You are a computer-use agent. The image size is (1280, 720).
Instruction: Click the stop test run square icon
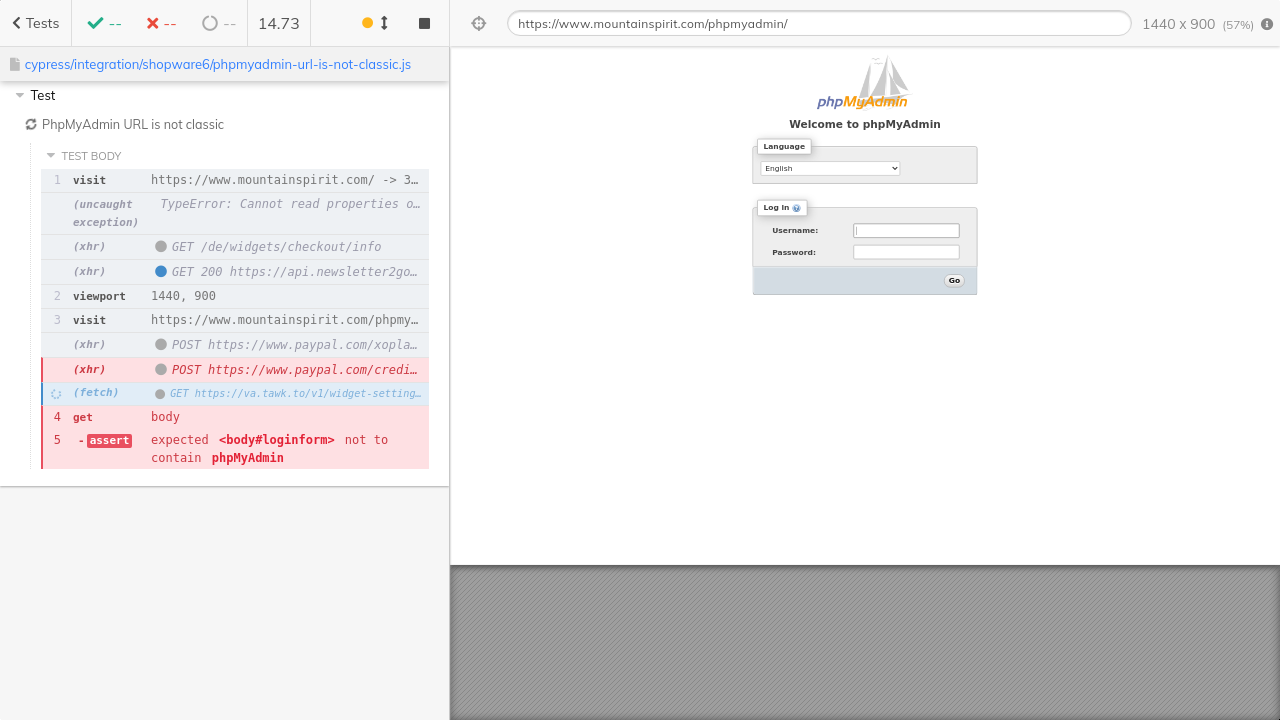click(x=424, y=23)
